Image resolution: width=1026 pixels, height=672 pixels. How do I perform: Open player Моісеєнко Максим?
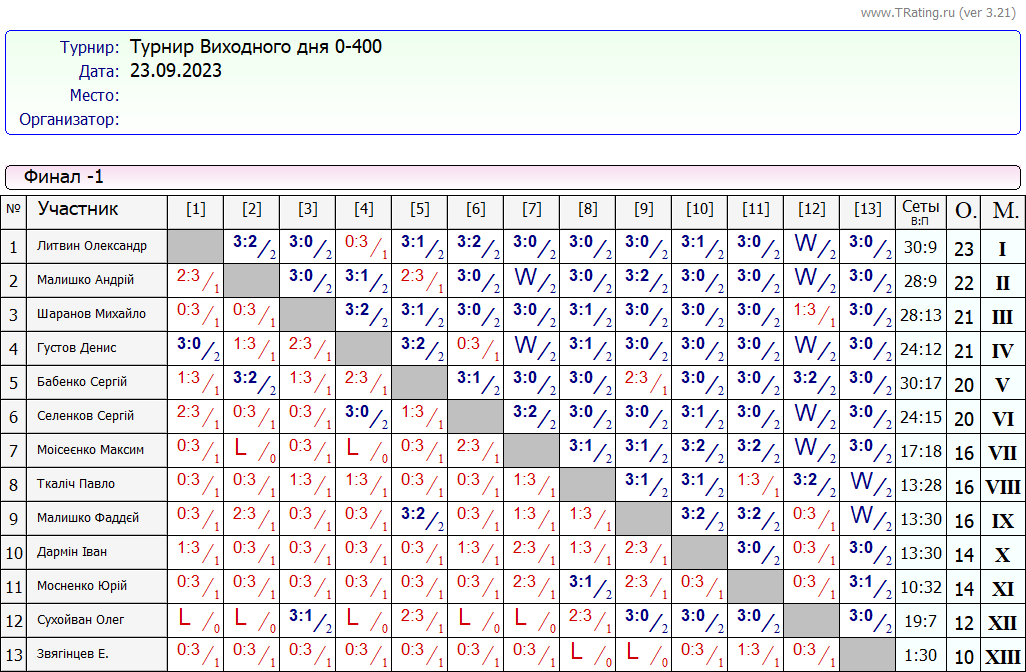click(90, 450)
